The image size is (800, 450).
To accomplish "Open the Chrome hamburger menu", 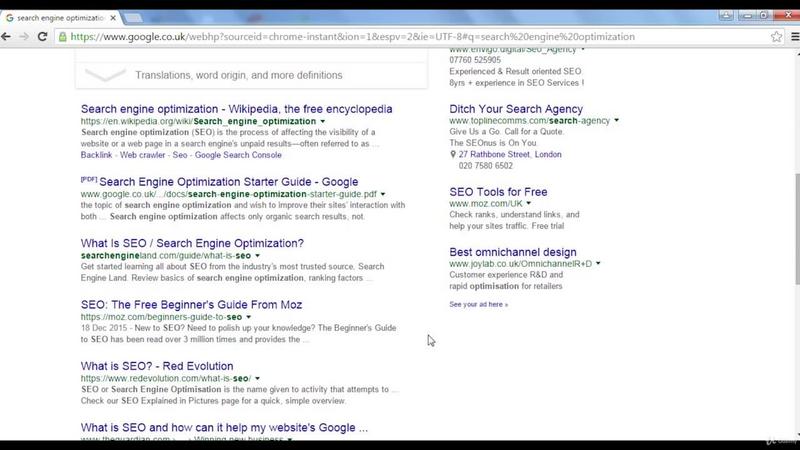I will [x=795, y=37].
